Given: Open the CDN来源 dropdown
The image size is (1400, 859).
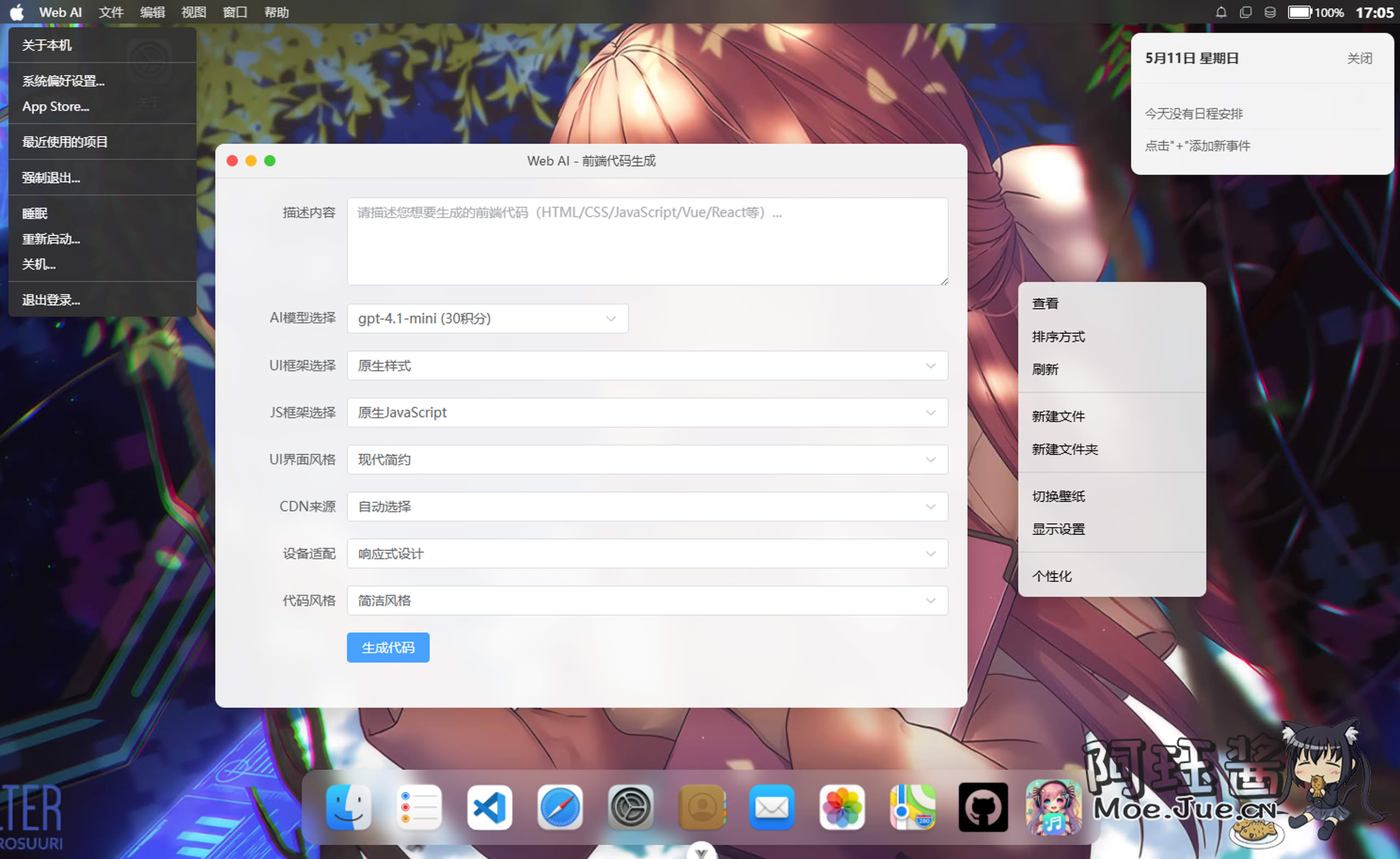Looking at the screenshot, I should [647, 506].
